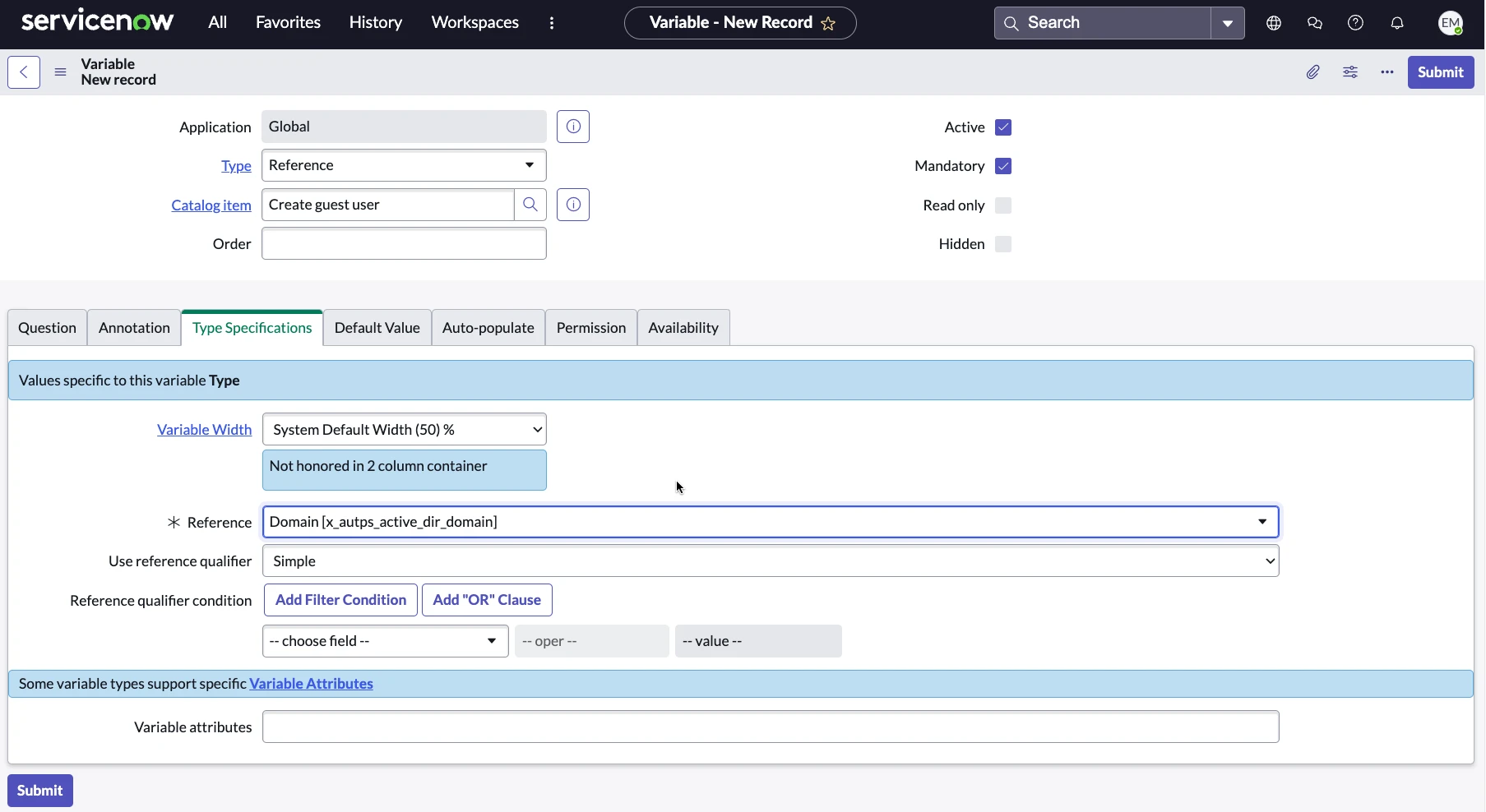Enable the Hidden checkbox
The width and height of the screenshot is (1486, 812).
pos(1003,244)
